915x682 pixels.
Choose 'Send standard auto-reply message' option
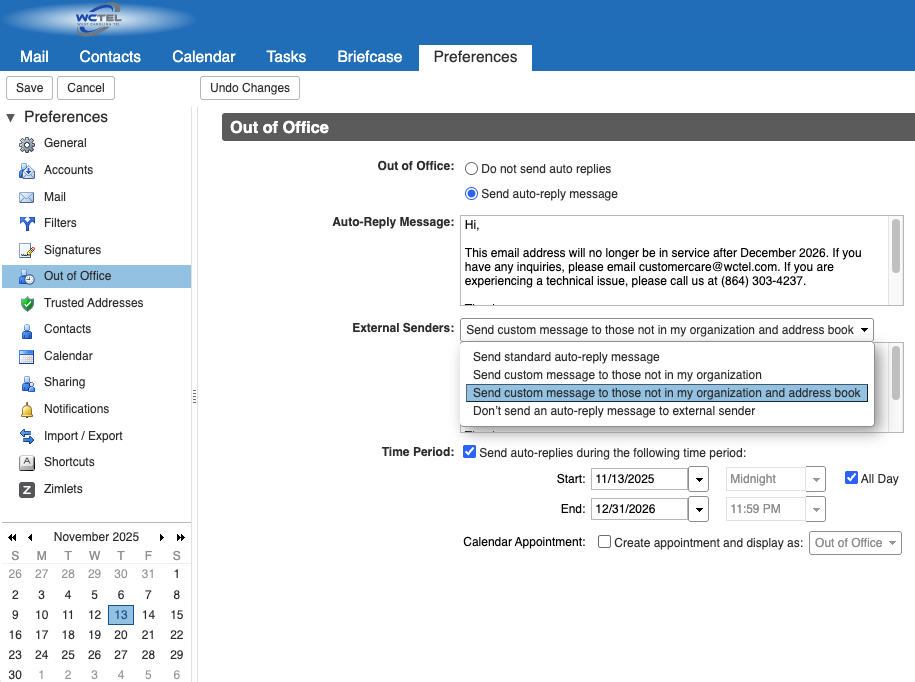tap(566, 357)
